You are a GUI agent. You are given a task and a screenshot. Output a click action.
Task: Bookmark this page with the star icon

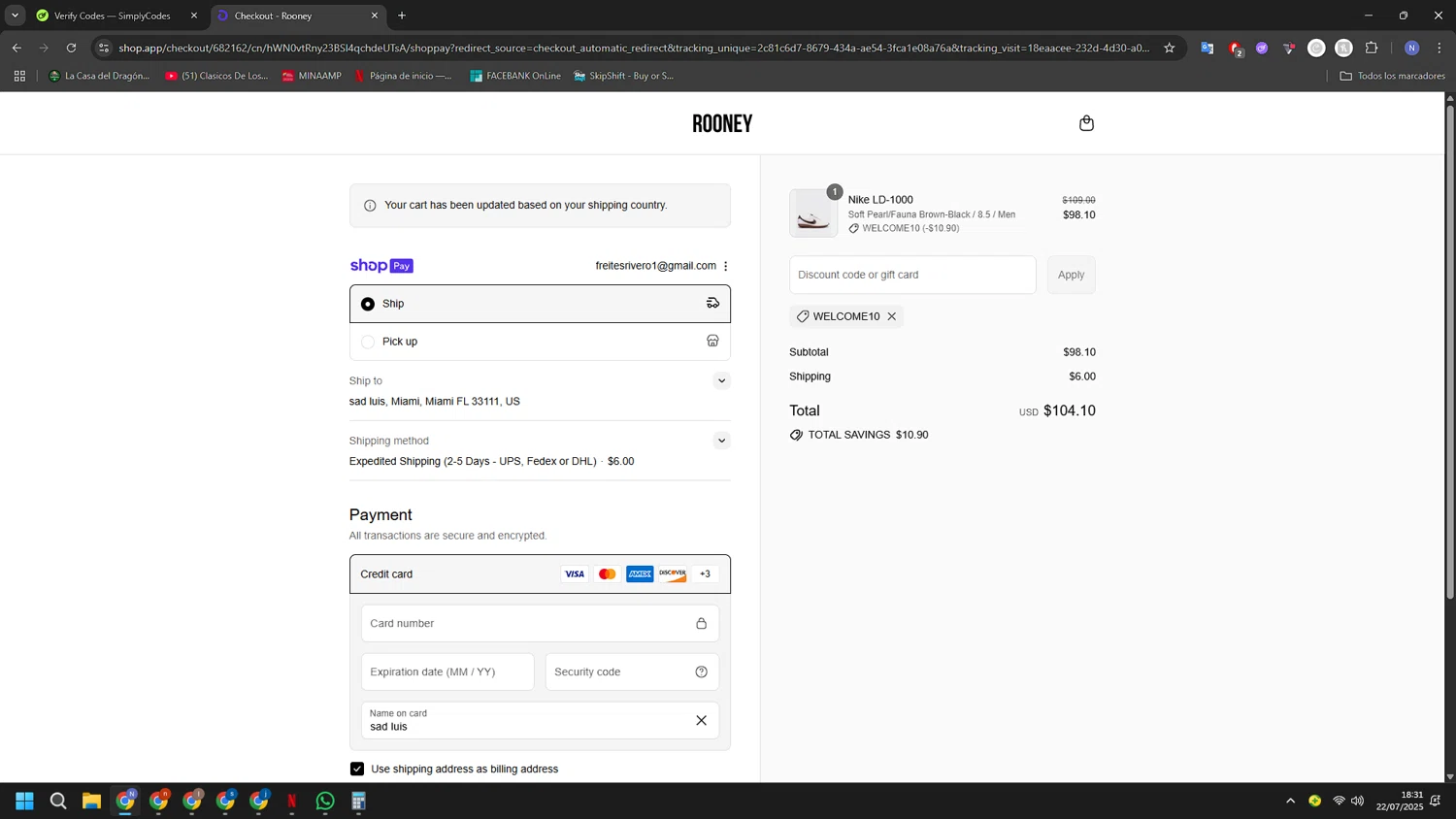coord(1169,48)
